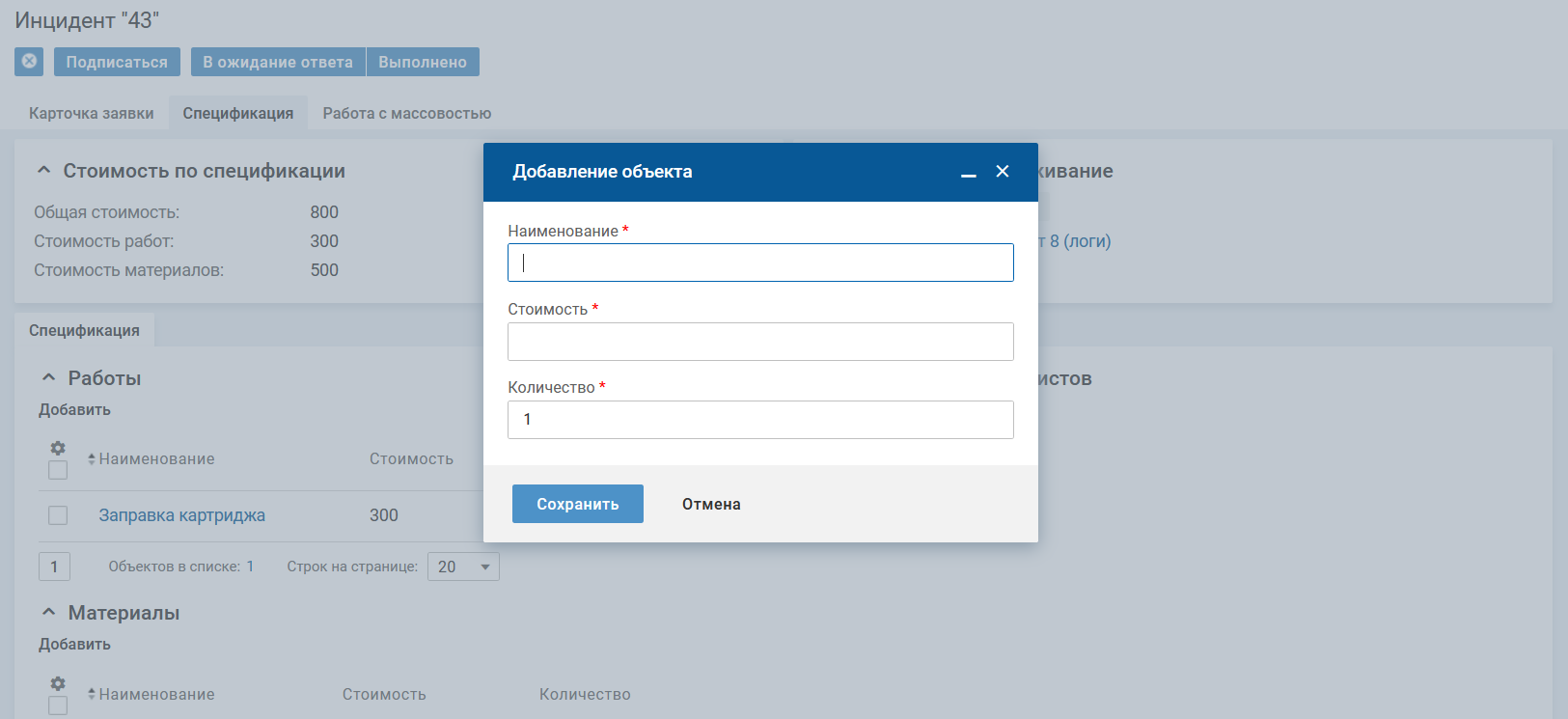Click Сохранить in the dialog
Image resolution: width=1568 pixels, height=719 pixels.
point(578,504)
